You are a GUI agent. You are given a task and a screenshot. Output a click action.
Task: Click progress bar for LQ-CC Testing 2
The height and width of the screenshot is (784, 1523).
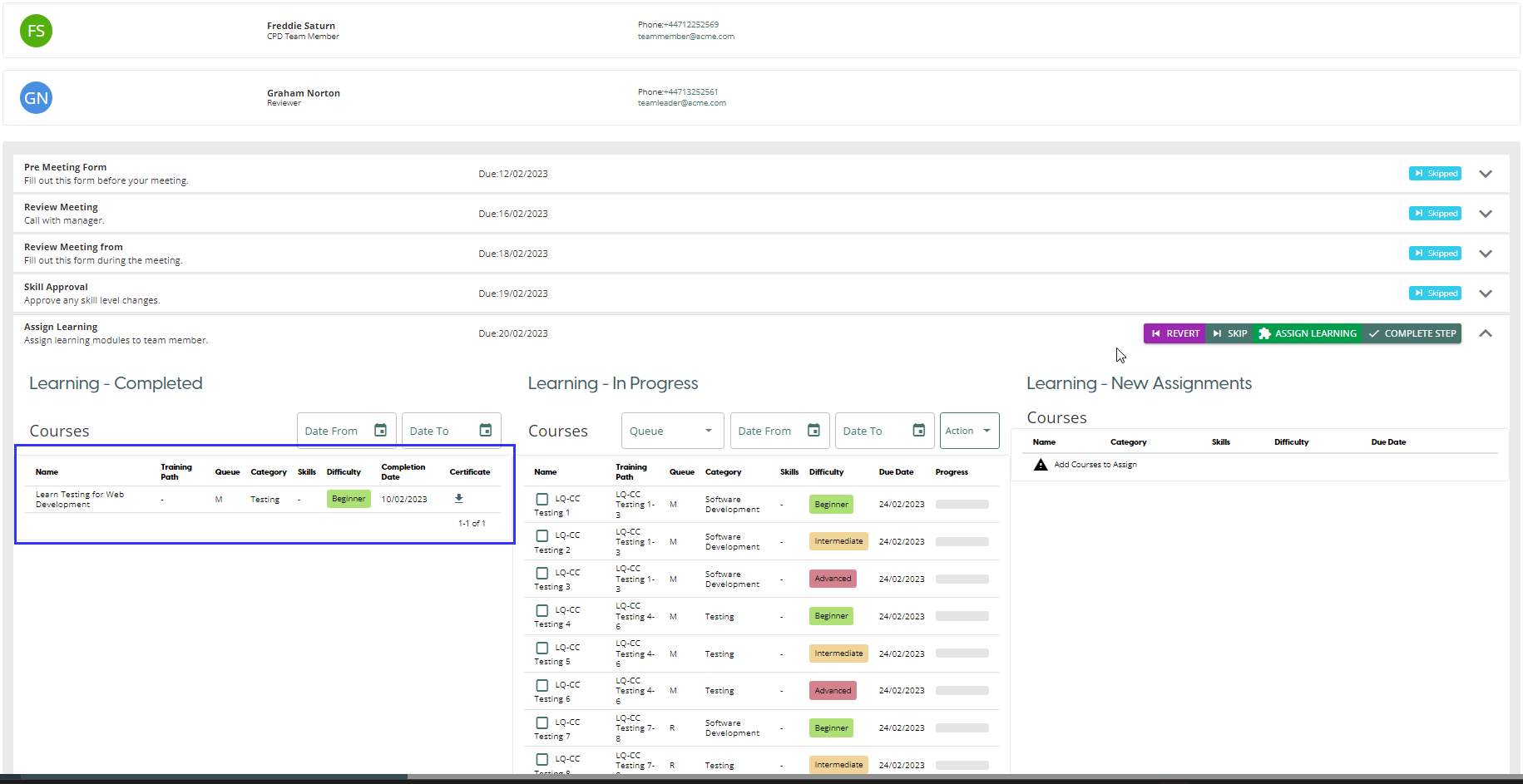tap(962, 541)
